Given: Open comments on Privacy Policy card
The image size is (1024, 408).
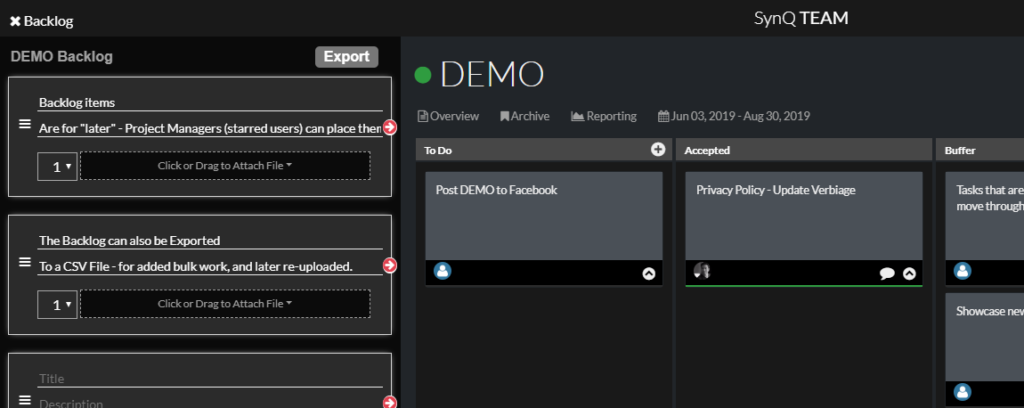Looking at the screenshot, I should tap(887, 273).
